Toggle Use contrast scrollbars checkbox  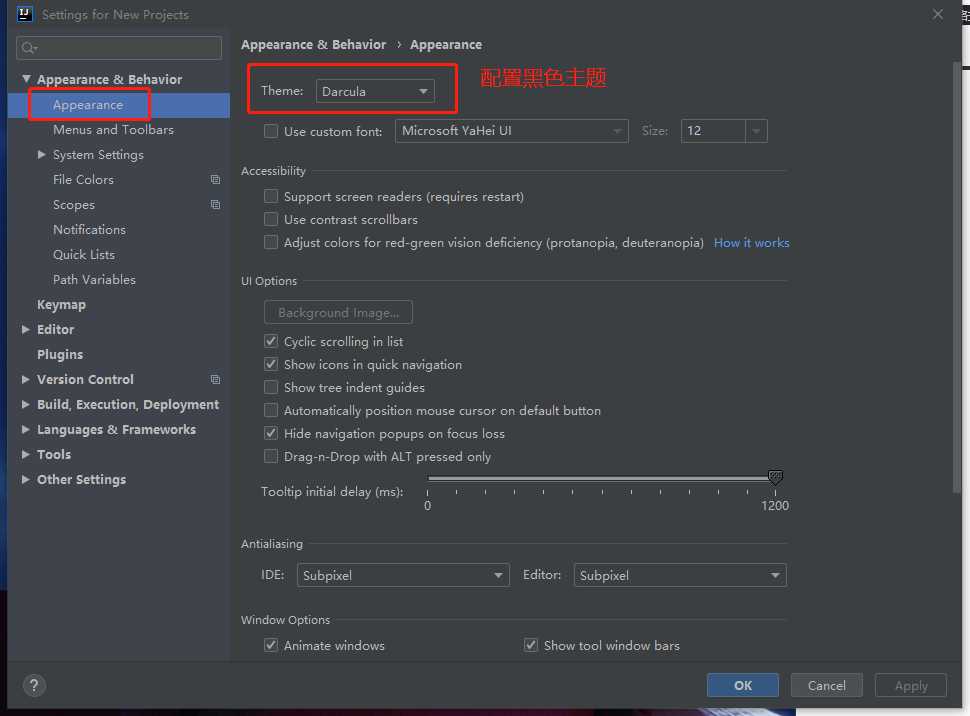click(271, 219)
